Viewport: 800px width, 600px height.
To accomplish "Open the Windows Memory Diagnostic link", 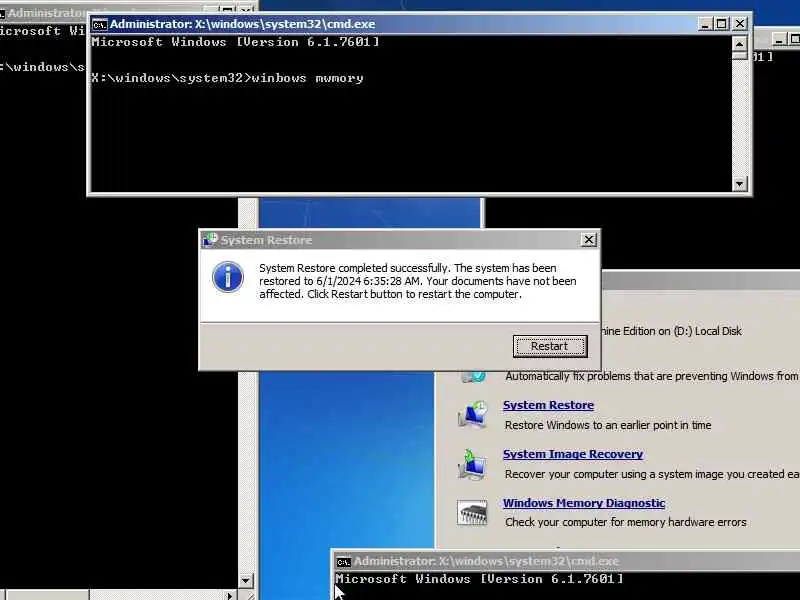I will [584, 503].
